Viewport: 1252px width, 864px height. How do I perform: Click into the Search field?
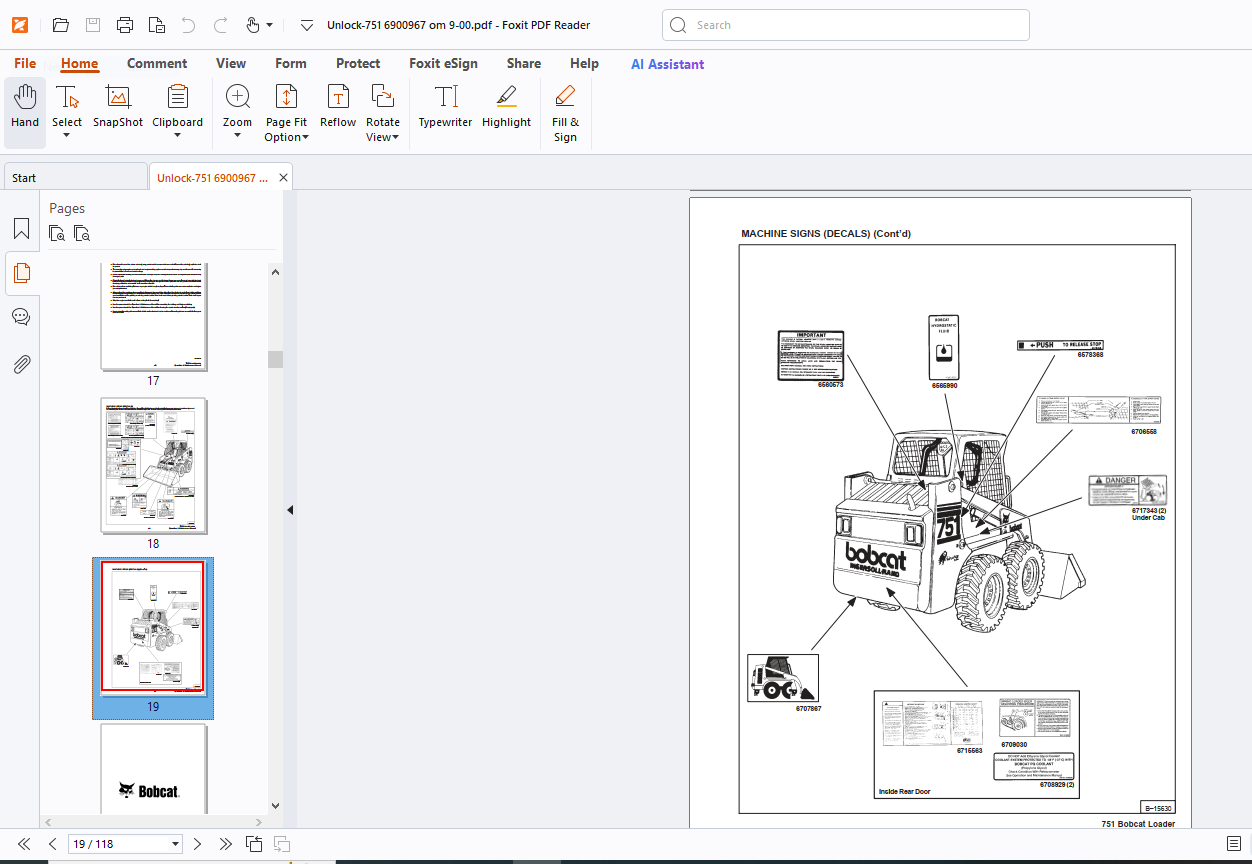coord(845,25)
